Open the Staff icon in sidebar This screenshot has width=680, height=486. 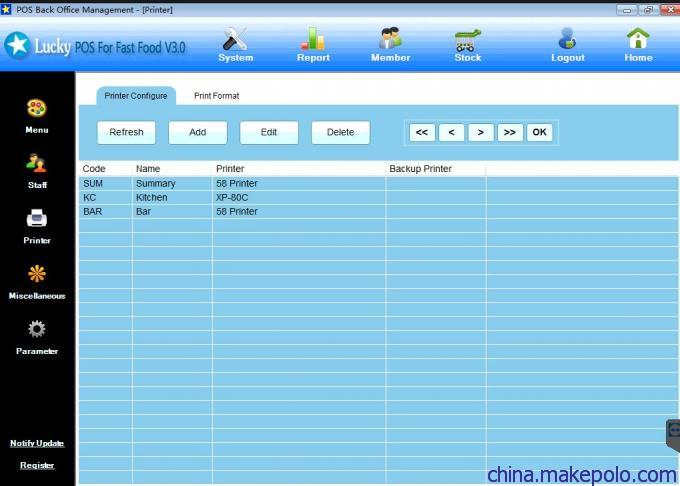tap(36, 163)
